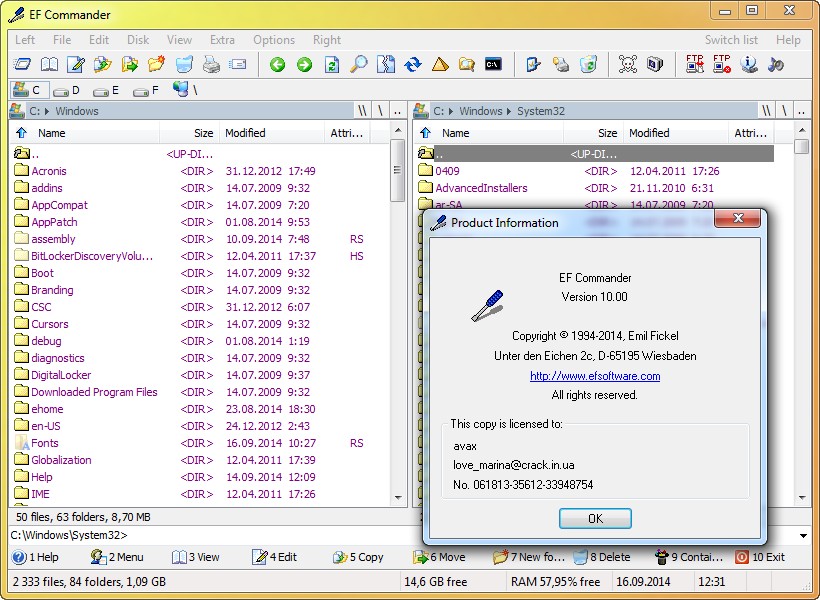Open the Left menu
820x600 pixels.
25,40
